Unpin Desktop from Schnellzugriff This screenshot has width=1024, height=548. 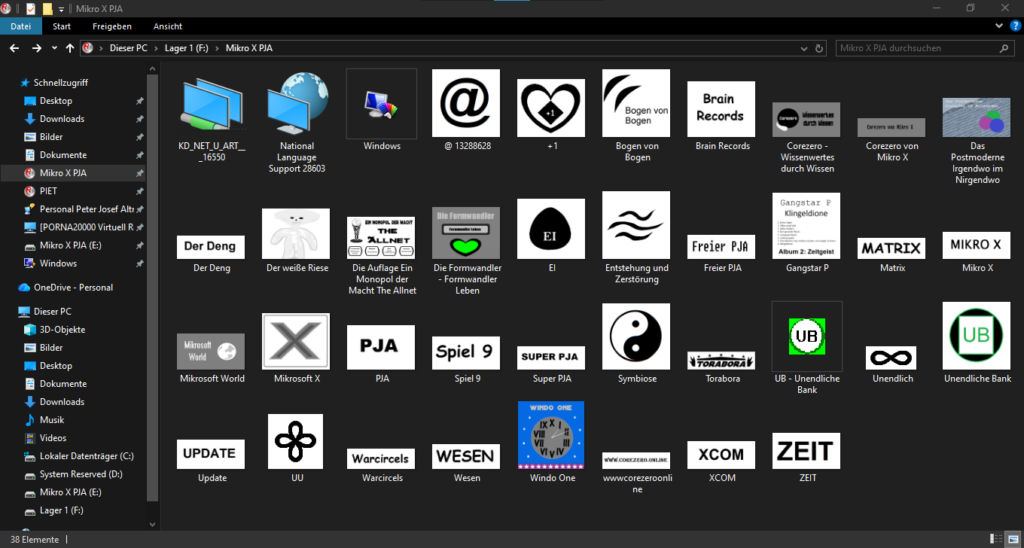point(140,101)
